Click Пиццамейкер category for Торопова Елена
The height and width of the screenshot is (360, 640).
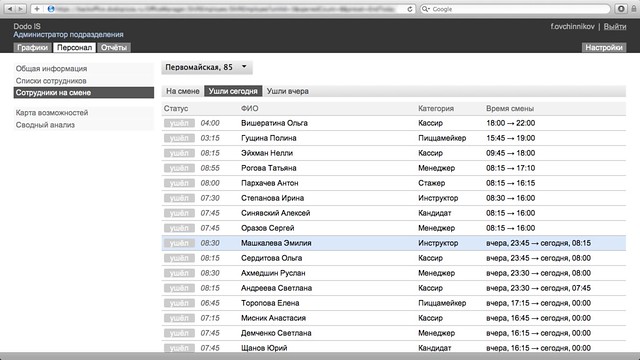tap(442, 303)
